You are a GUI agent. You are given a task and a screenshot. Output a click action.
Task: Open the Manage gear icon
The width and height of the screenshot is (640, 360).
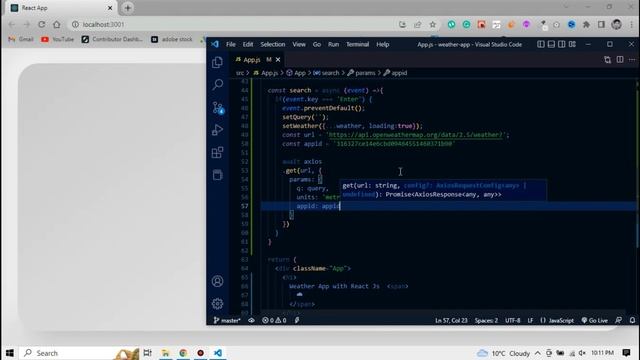point(218,304)
